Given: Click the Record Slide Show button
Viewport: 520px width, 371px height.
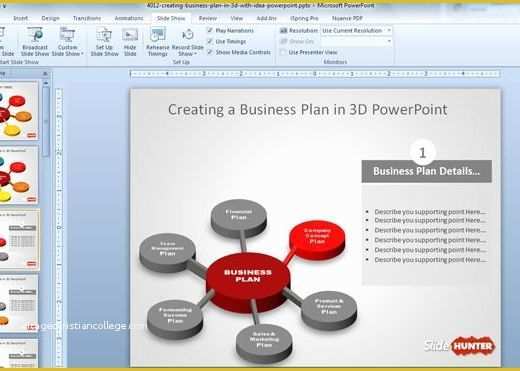Looking at the screenshot, I should pyautogui.click(x=188, y=42).
